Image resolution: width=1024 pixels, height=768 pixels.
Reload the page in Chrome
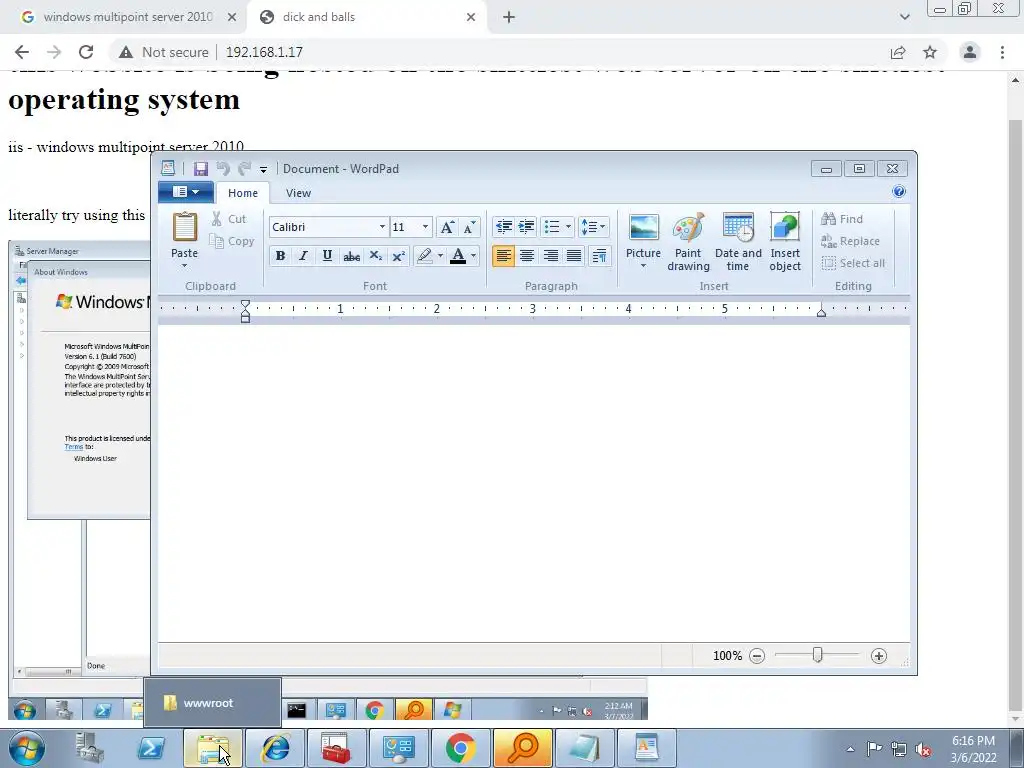[86, 52]
